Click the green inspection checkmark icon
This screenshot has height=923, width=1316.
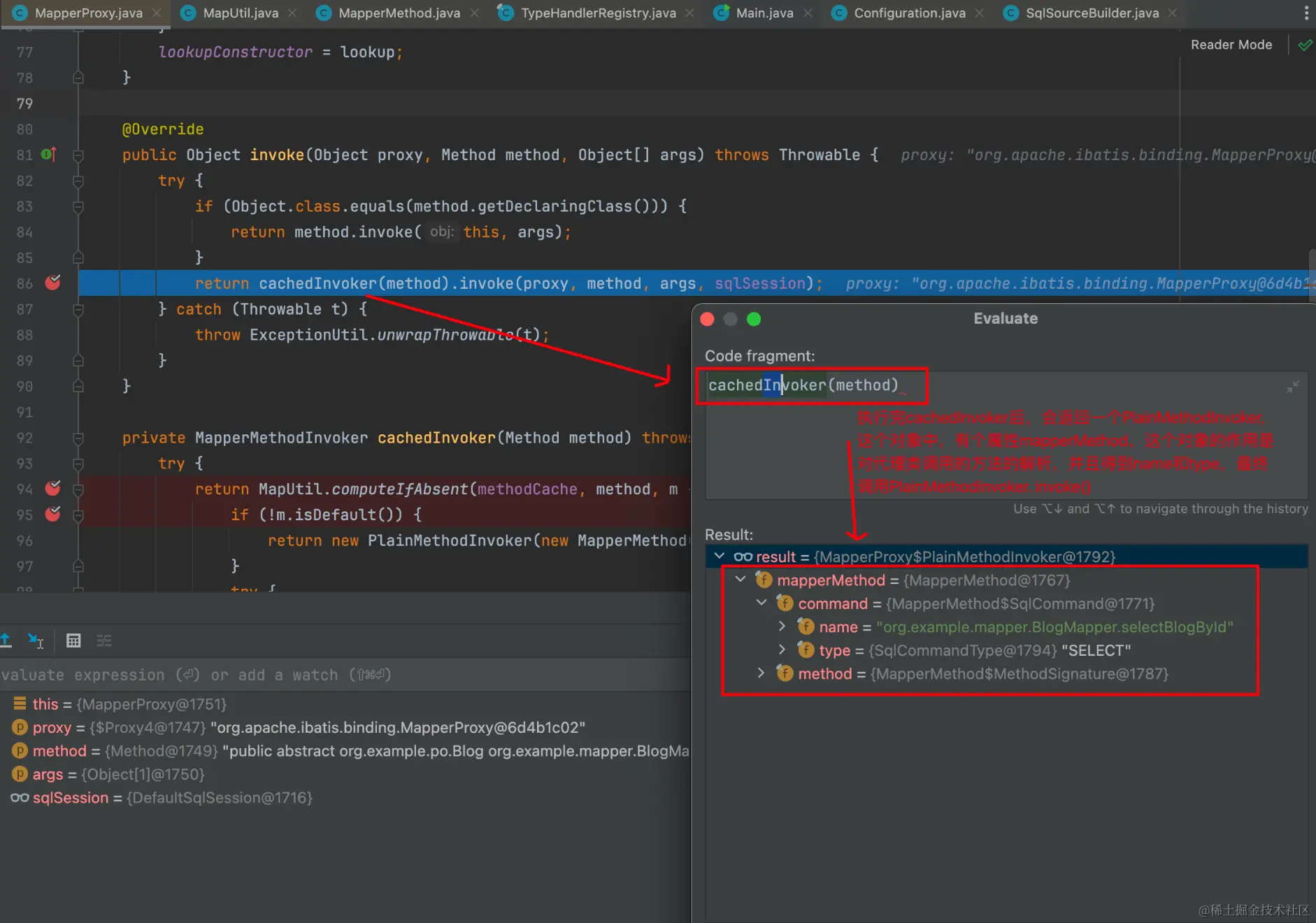(1305, 45)
